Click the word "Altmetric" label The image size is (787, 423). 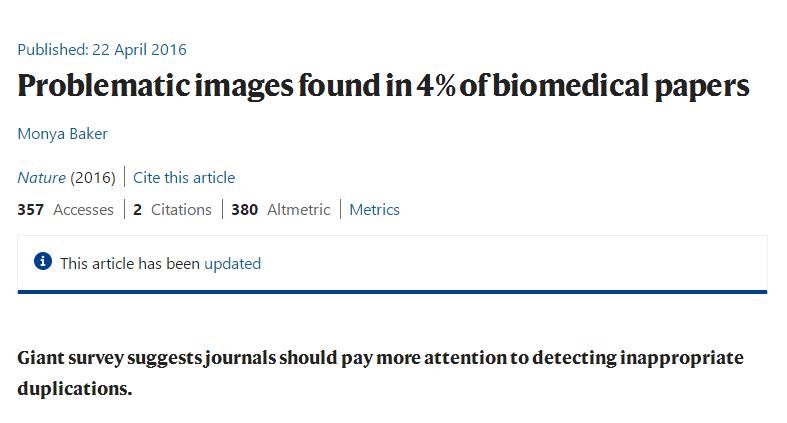coord(299,210)
